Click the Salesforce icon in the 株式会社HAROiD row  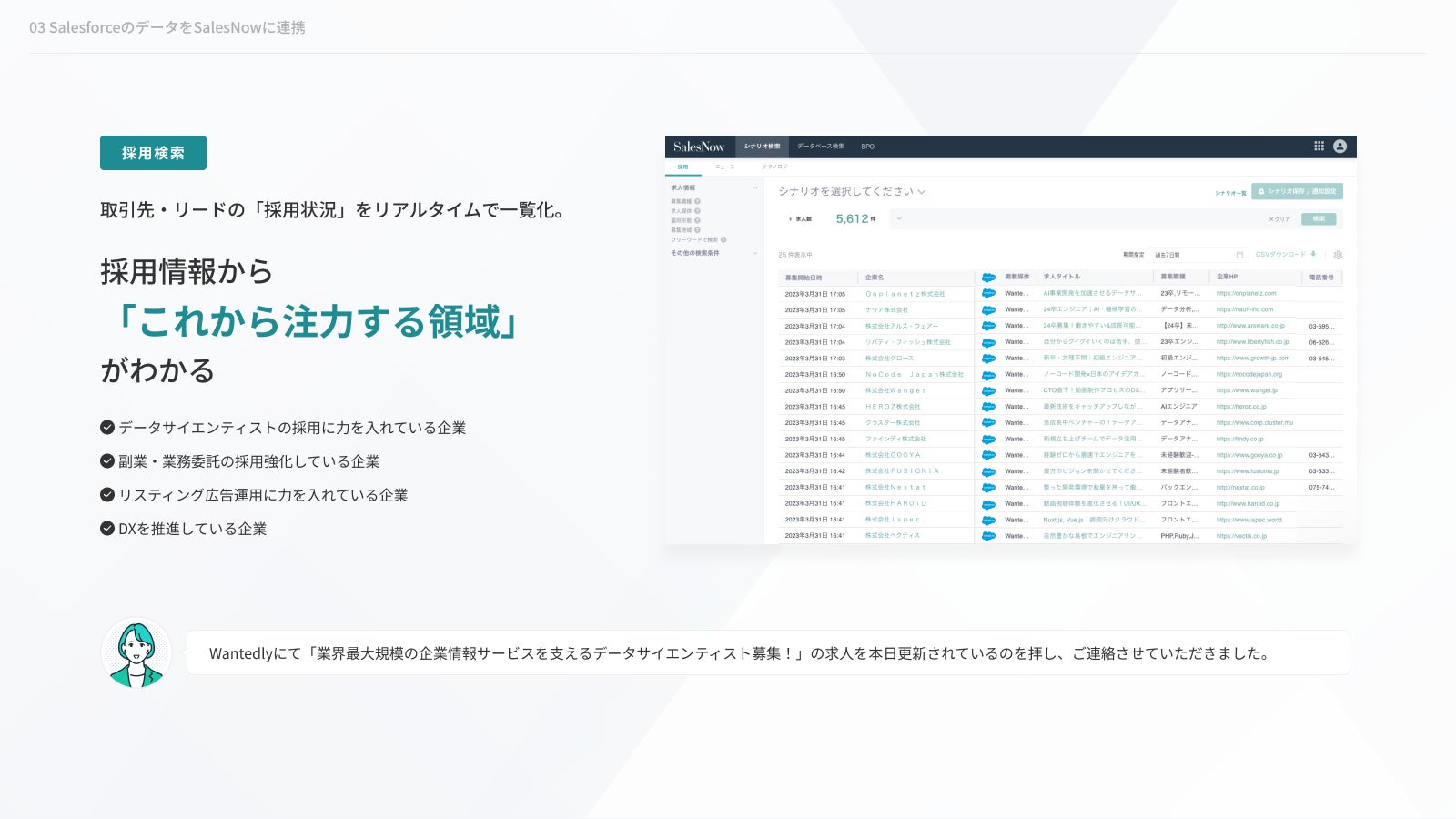coord(989,504)
